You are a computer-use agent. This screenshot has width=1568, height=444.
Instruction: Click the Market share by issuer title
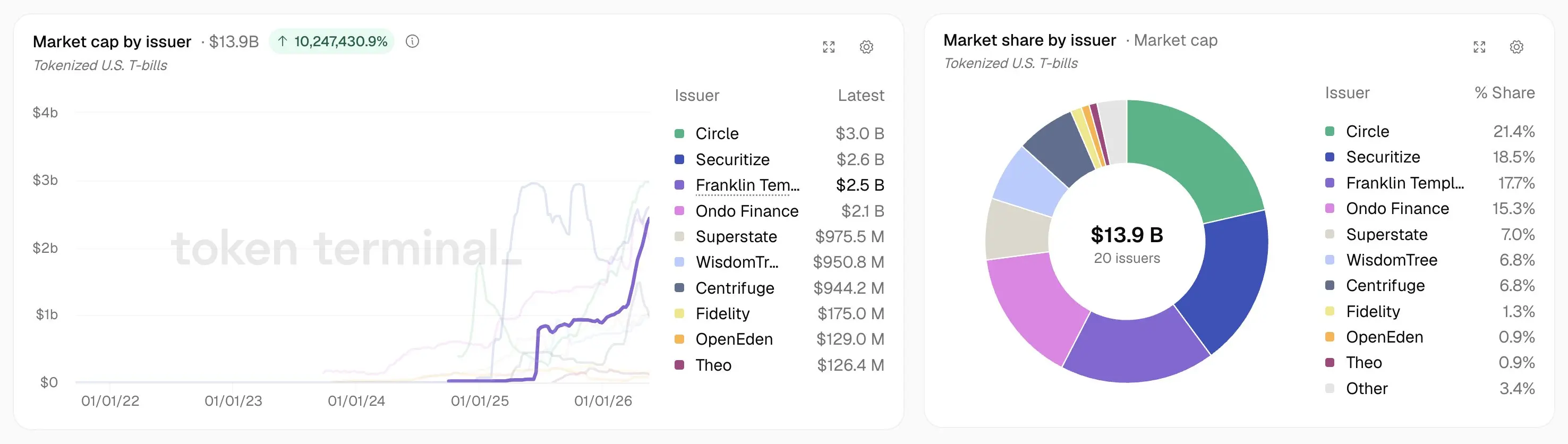pos(1029,40)
